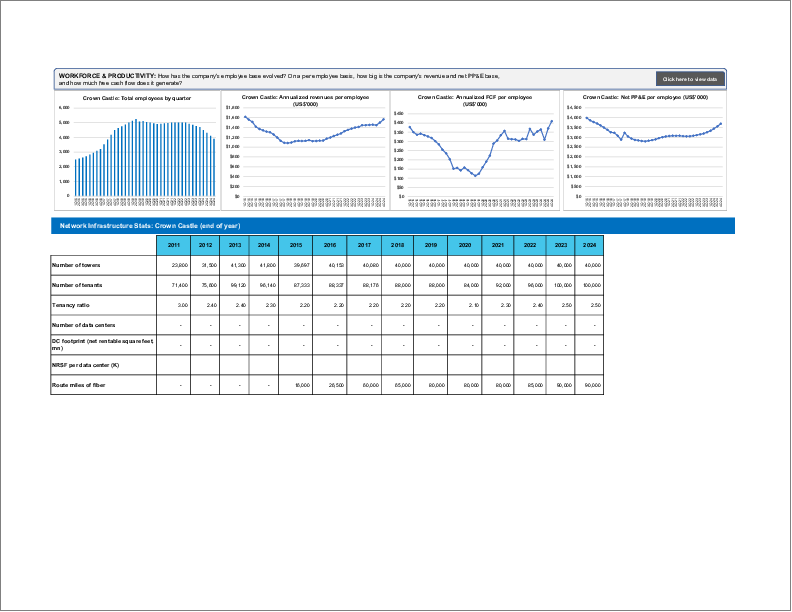Select the Annualized revenues per employee chart
792x612 pixels.
[304, 150]
